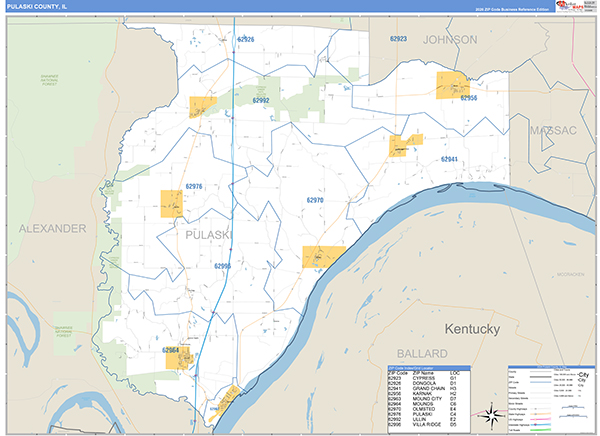The image size is (600, 436).
Task: Click the JOHNSON county label
Action: pyautogui.click(x=450, y=40)
